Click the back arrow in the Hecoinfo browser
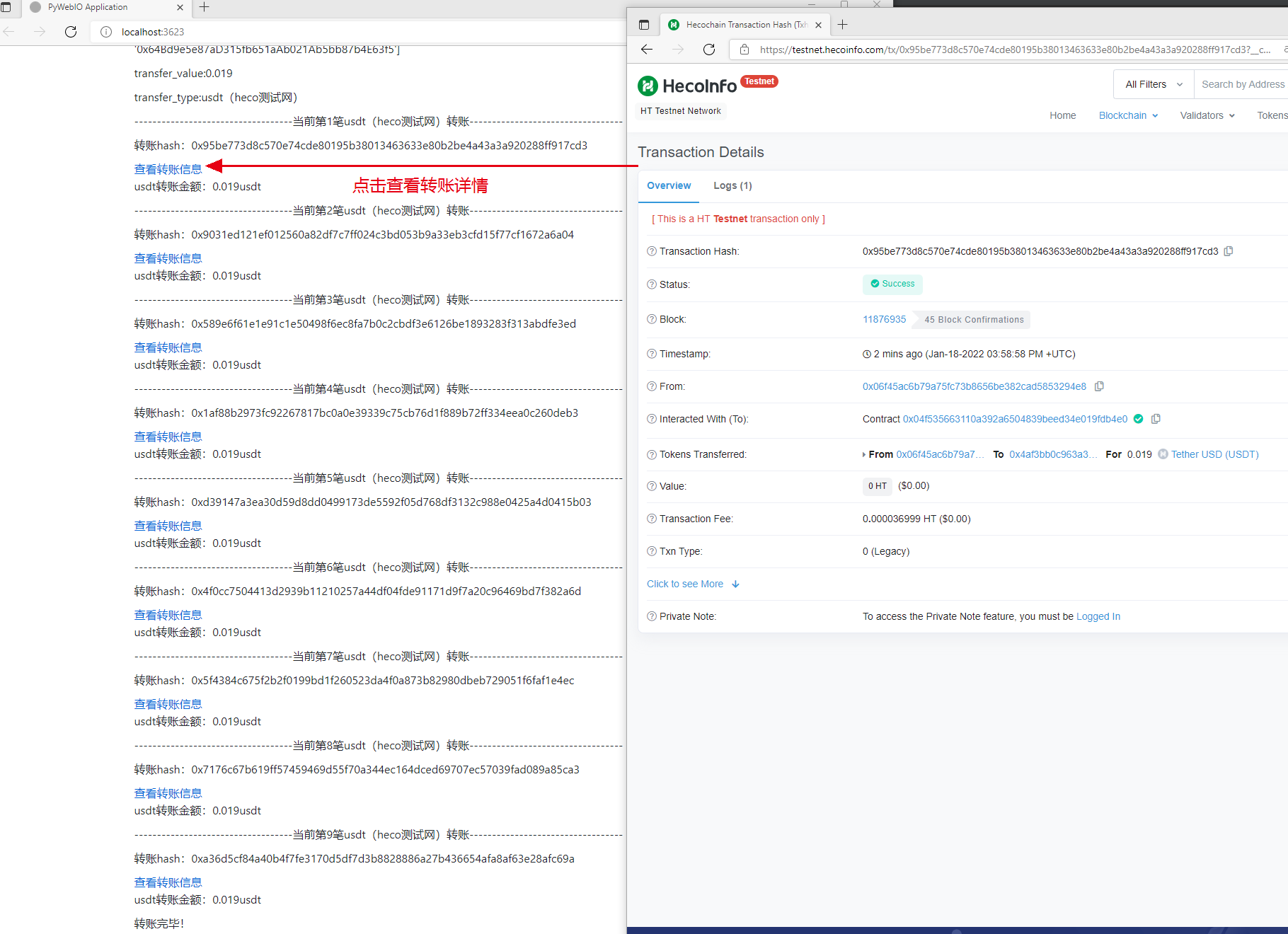 tap(646, 50)
